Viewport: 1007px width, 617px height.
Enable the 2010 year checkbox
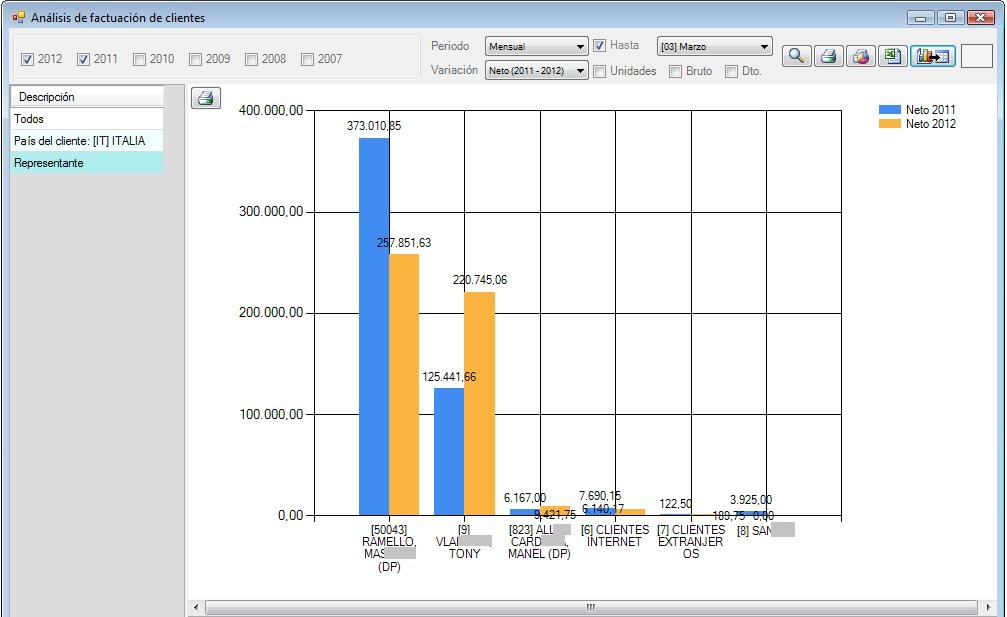click(x=139, y=60)
